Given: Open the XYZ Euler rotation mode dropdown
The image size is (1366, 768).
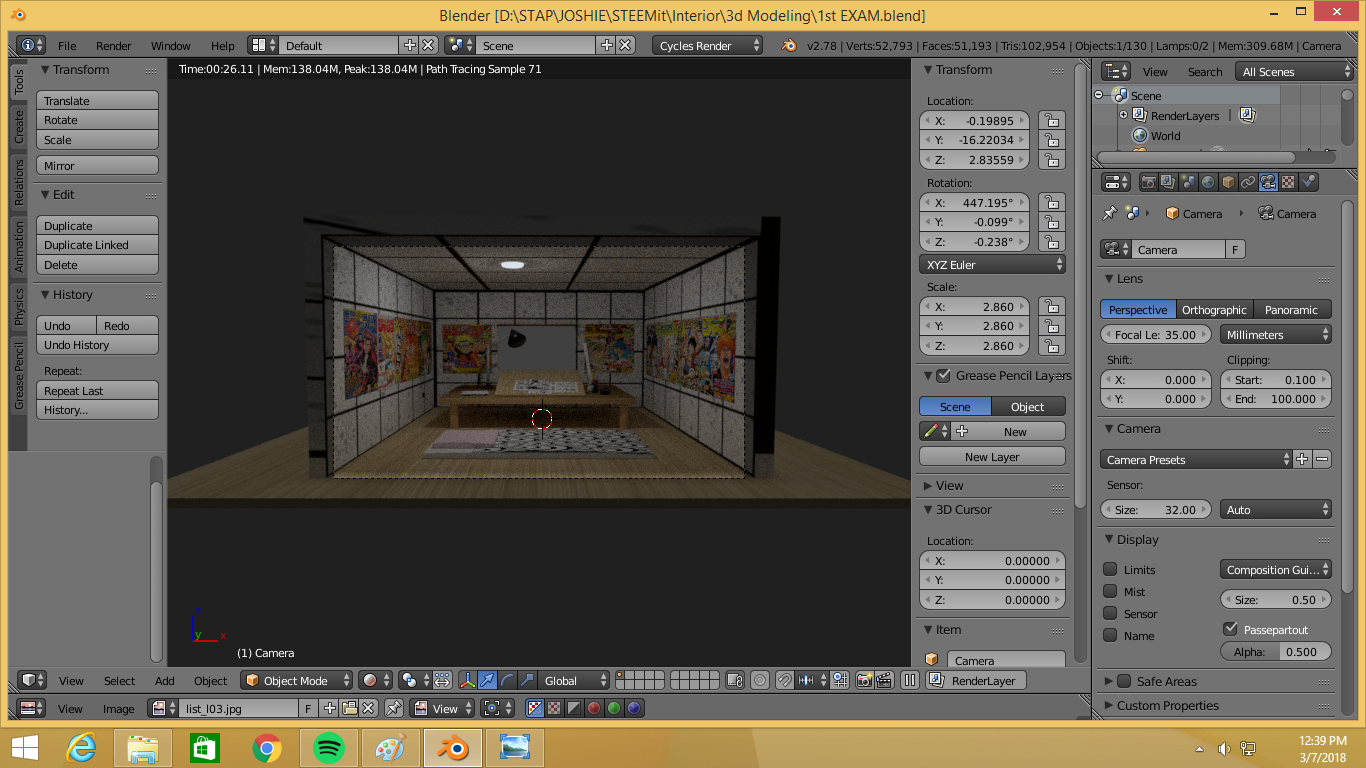Looking at the screenshot, I should coord(992,265).
